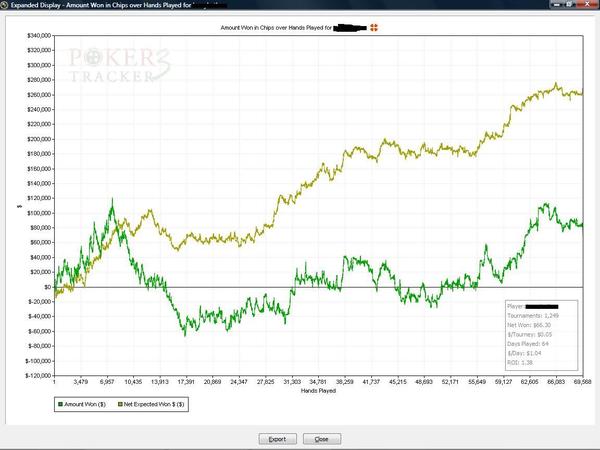Screen dimensions: 600x450
Task: Click the $100,000 y-axis label
Action: click(39, 213)
